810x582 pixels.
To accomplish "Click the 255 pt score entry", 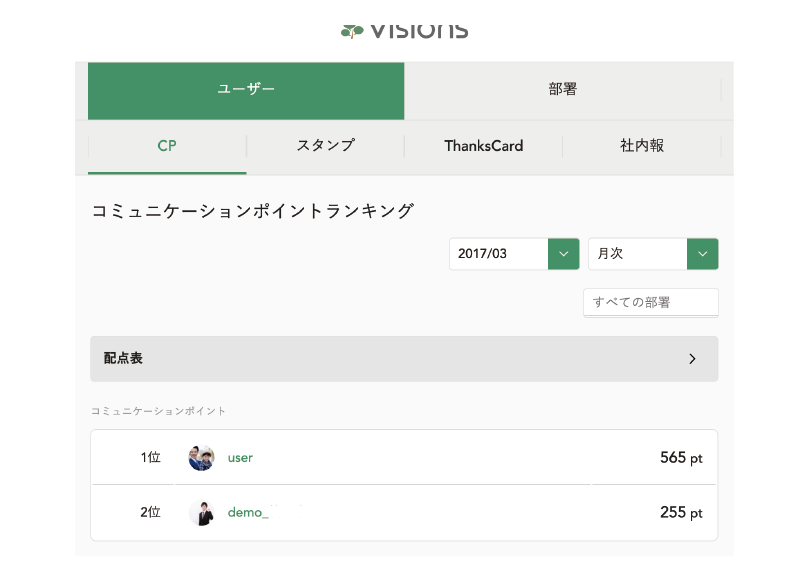I will [x=681, y=512].
